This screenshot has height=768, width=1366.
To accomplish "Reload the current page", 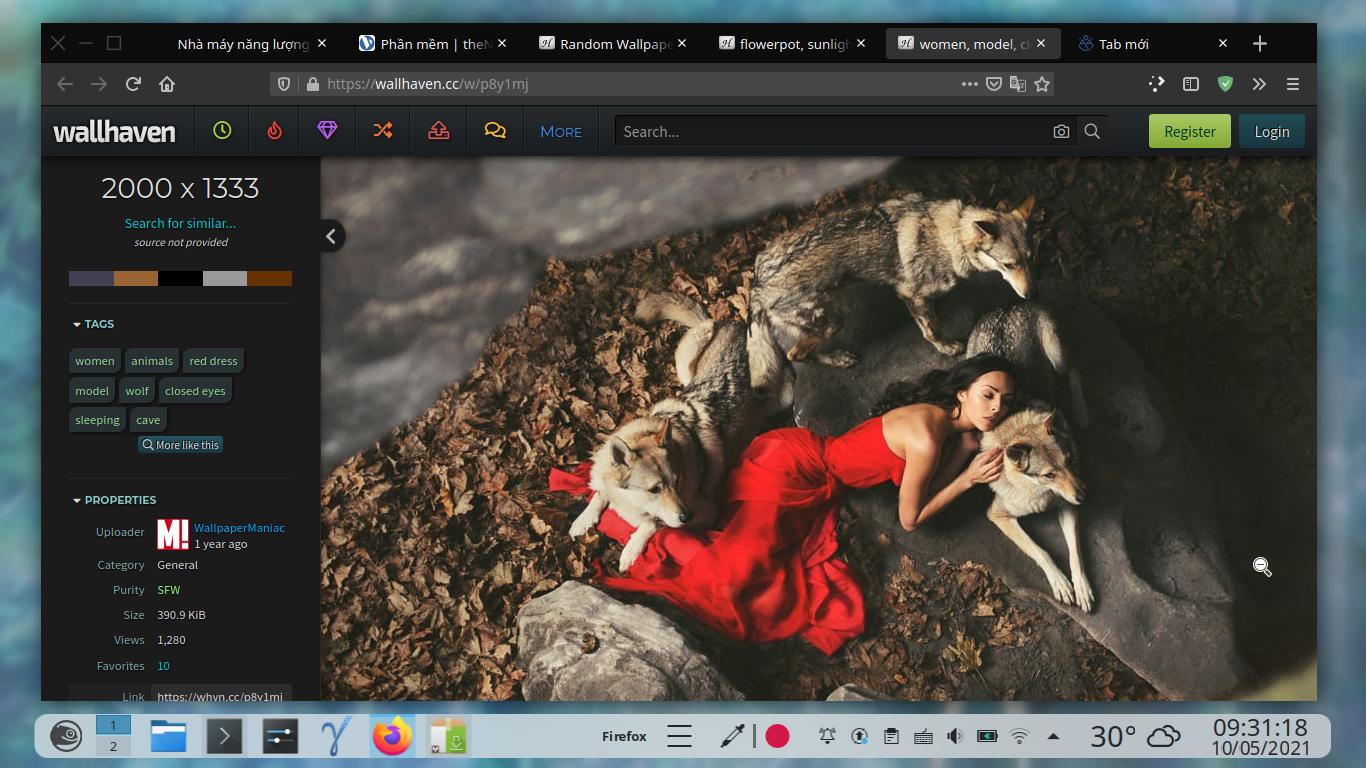I will point(133,84).
